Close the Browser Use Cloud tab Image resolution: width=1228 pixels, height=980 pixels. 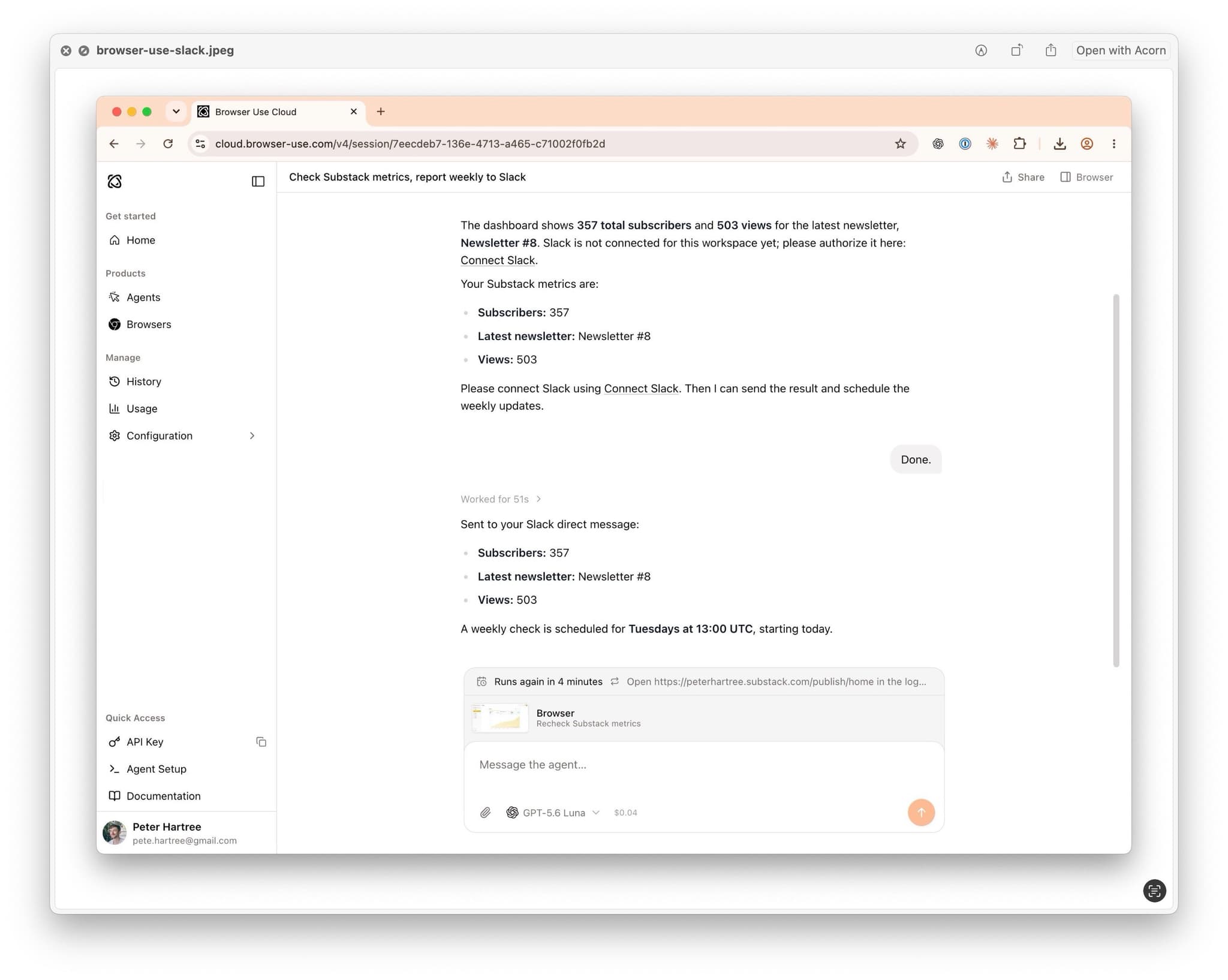[x=354, y=112]
